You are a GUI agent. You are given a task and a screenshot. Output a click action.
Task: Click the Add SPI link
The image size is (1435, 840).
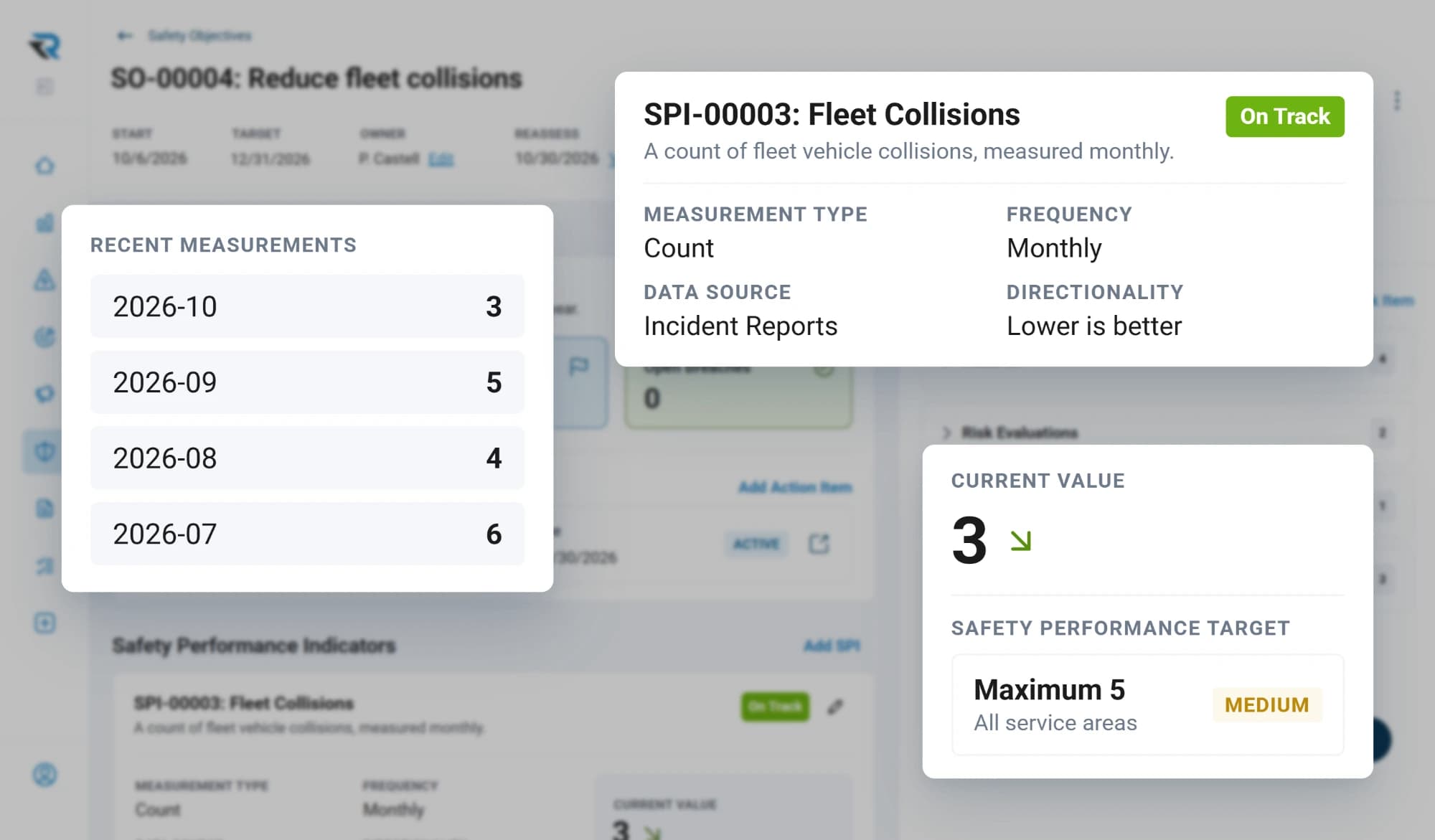tap(832, 646)
